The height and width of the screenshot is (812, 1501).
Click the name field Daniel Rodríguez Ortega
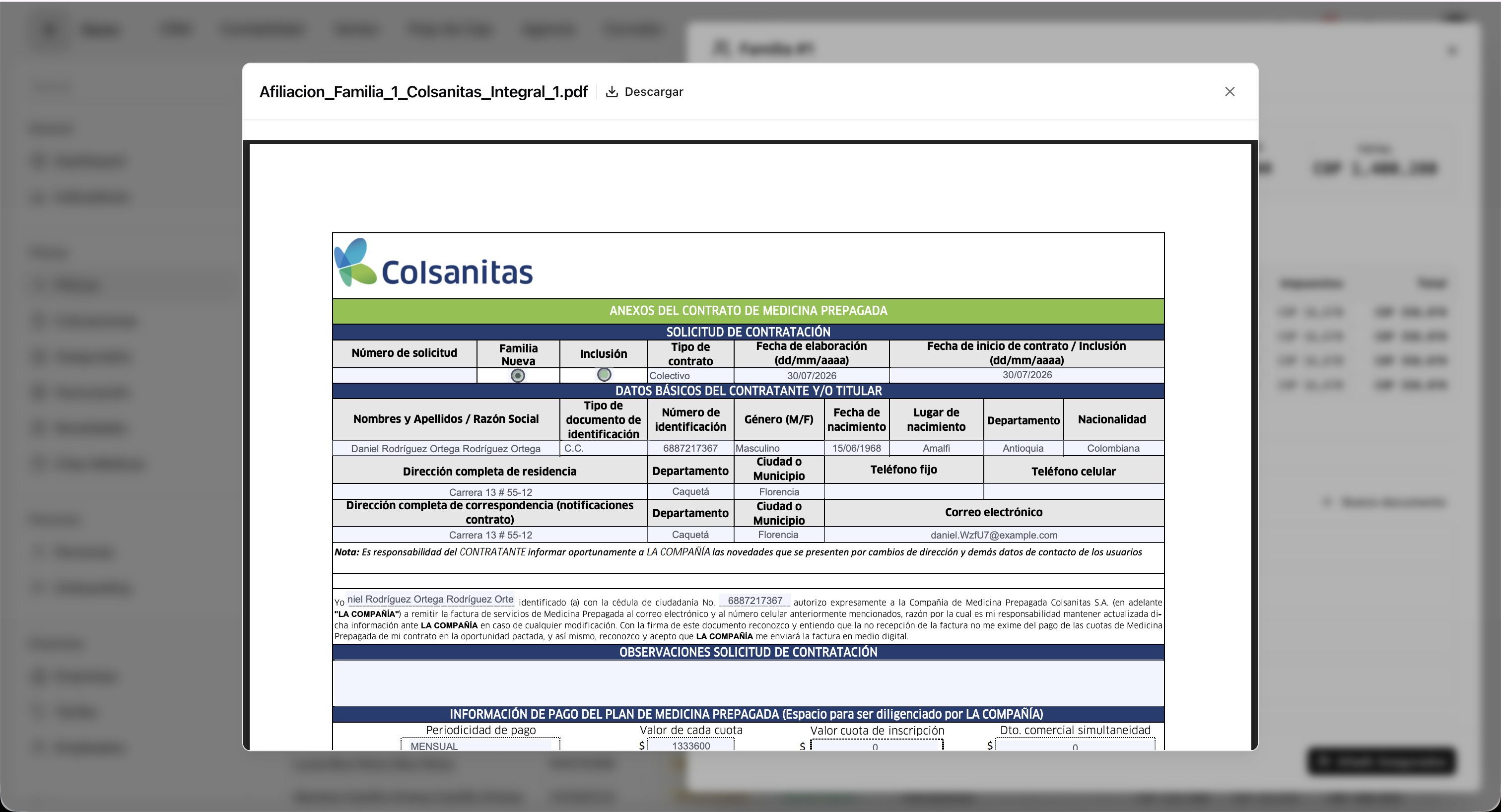click(446, 448)
